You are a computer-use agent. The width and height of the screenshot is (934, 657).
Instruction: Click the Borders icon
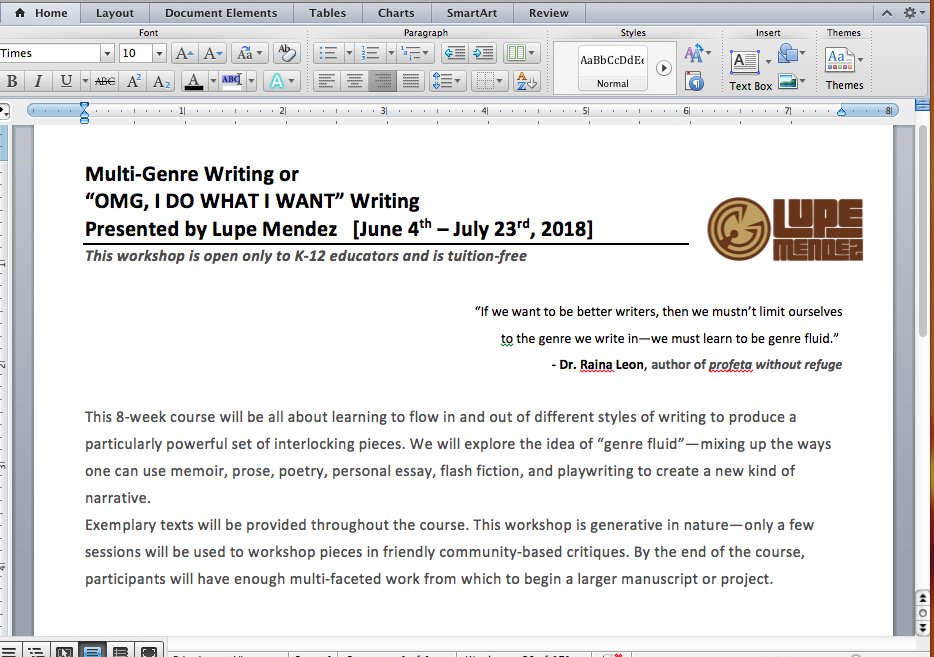490,81
